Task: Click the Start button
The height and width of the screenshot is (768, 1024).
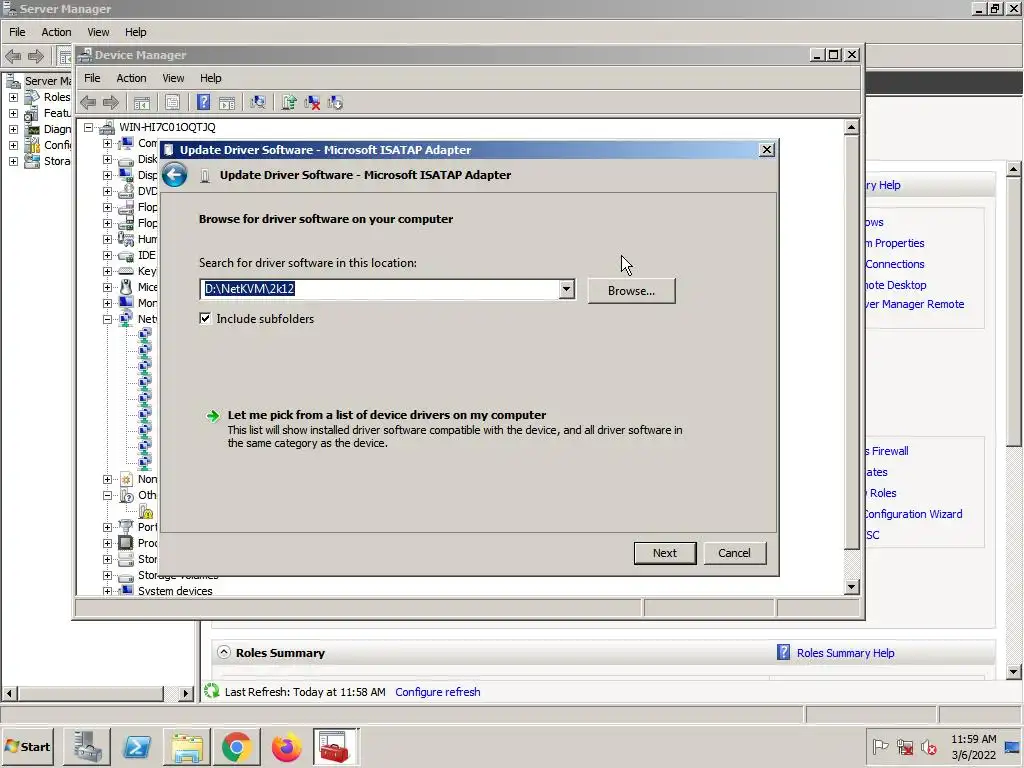Action: click(28, 746)
